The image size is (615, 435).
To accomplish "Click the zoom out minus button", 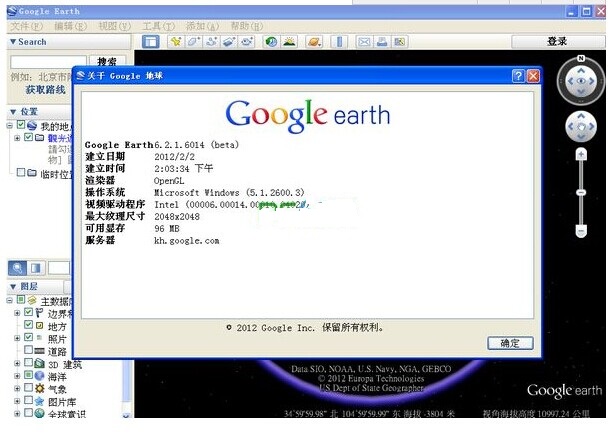I will pyautogui.click(x=581, y=231).
